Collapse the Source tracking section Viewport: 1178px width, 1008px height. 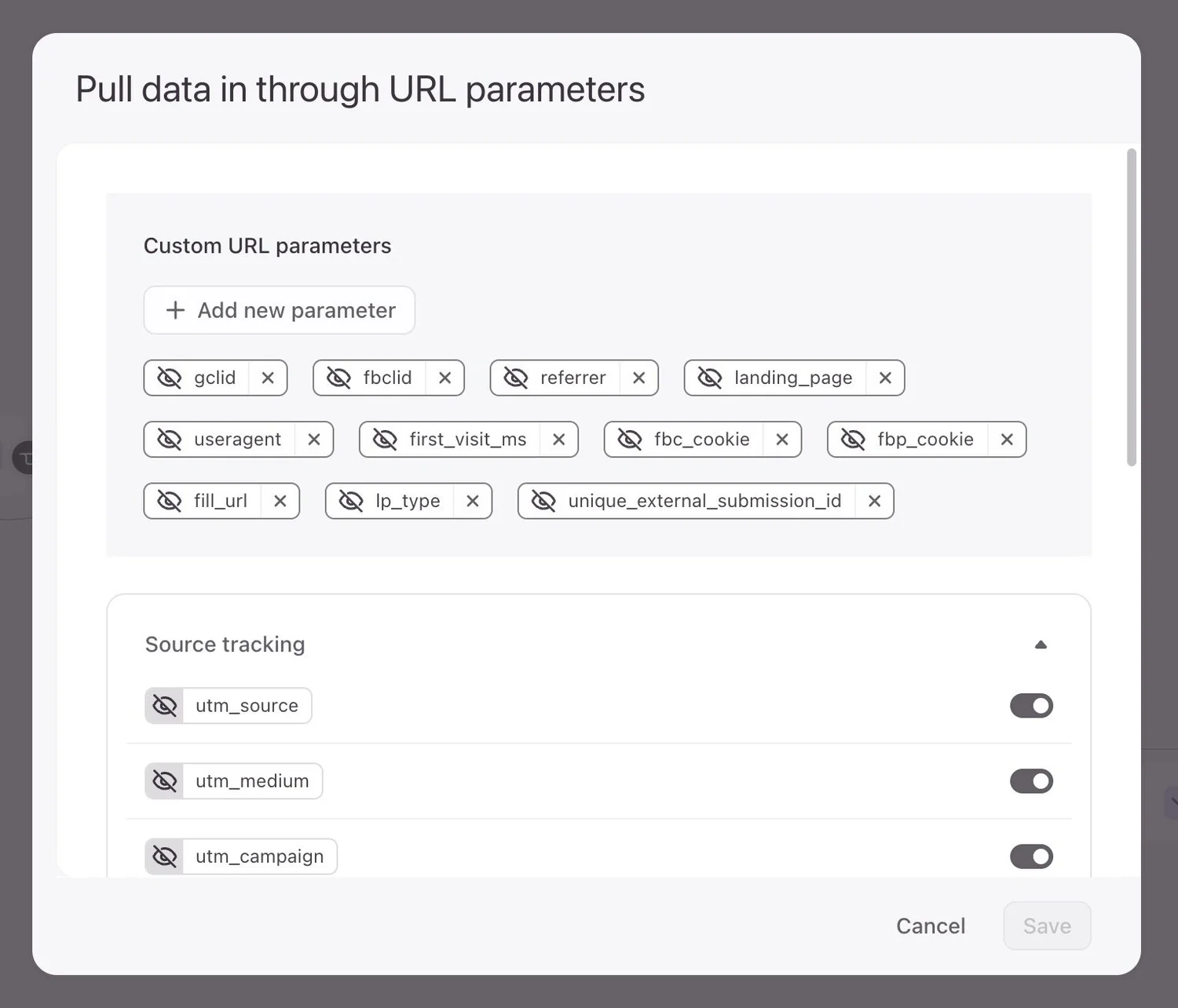click(x=1041, y=644)
